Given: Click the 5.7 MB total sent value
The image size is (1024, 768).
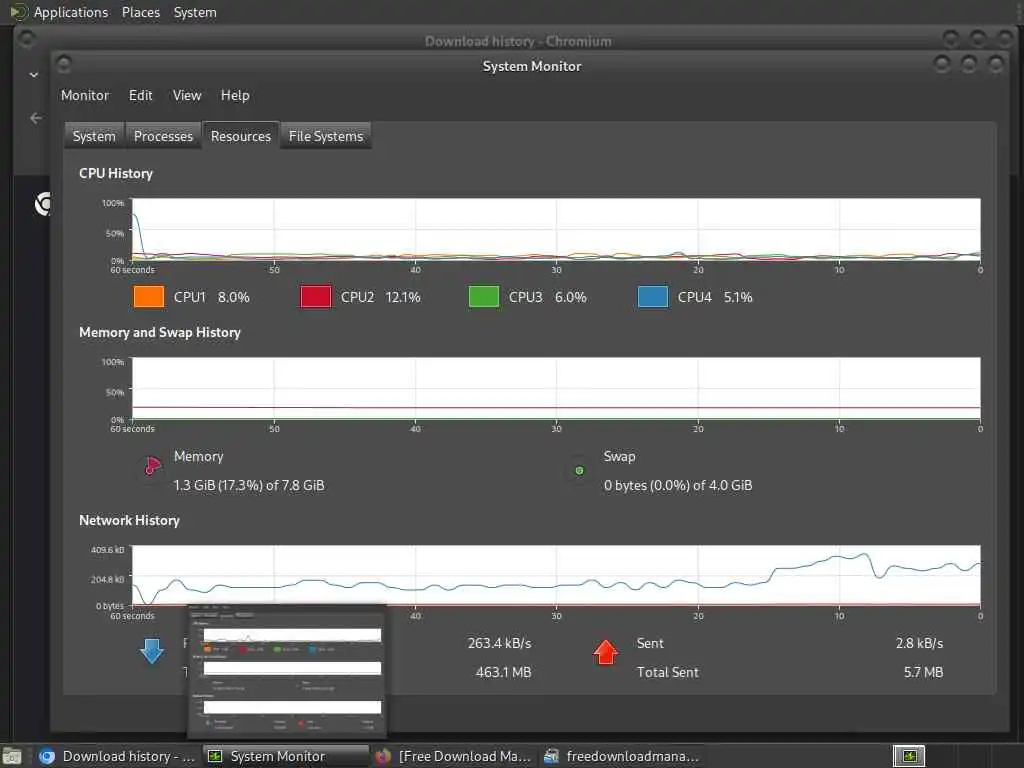Looking at the screenshot, I should click(x=923, y=672).
